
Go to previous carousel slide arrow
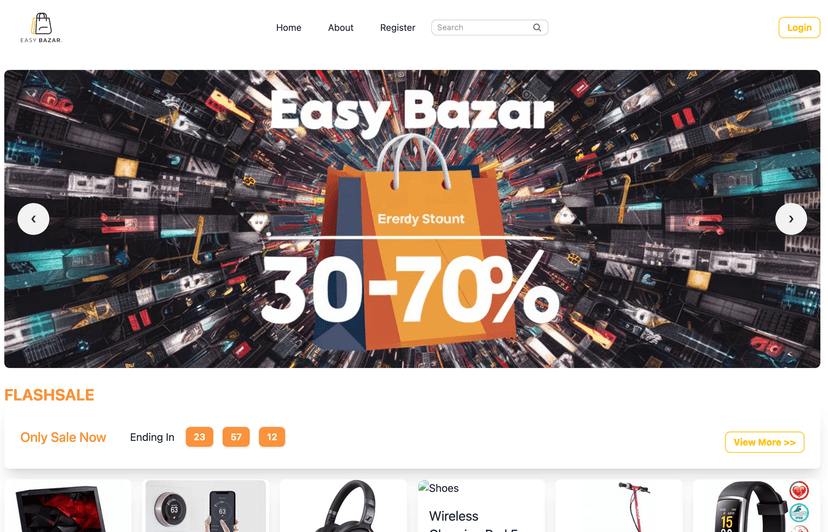pyautogui.click(x=33, y=219)
